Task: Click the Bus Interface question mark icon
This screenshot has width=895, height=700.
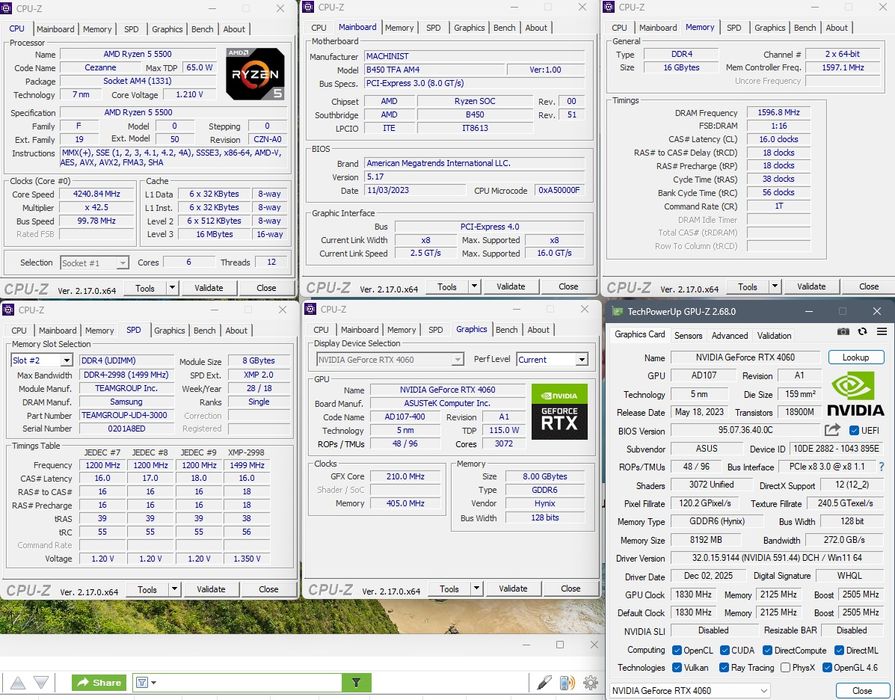Action: coord(882,466)
